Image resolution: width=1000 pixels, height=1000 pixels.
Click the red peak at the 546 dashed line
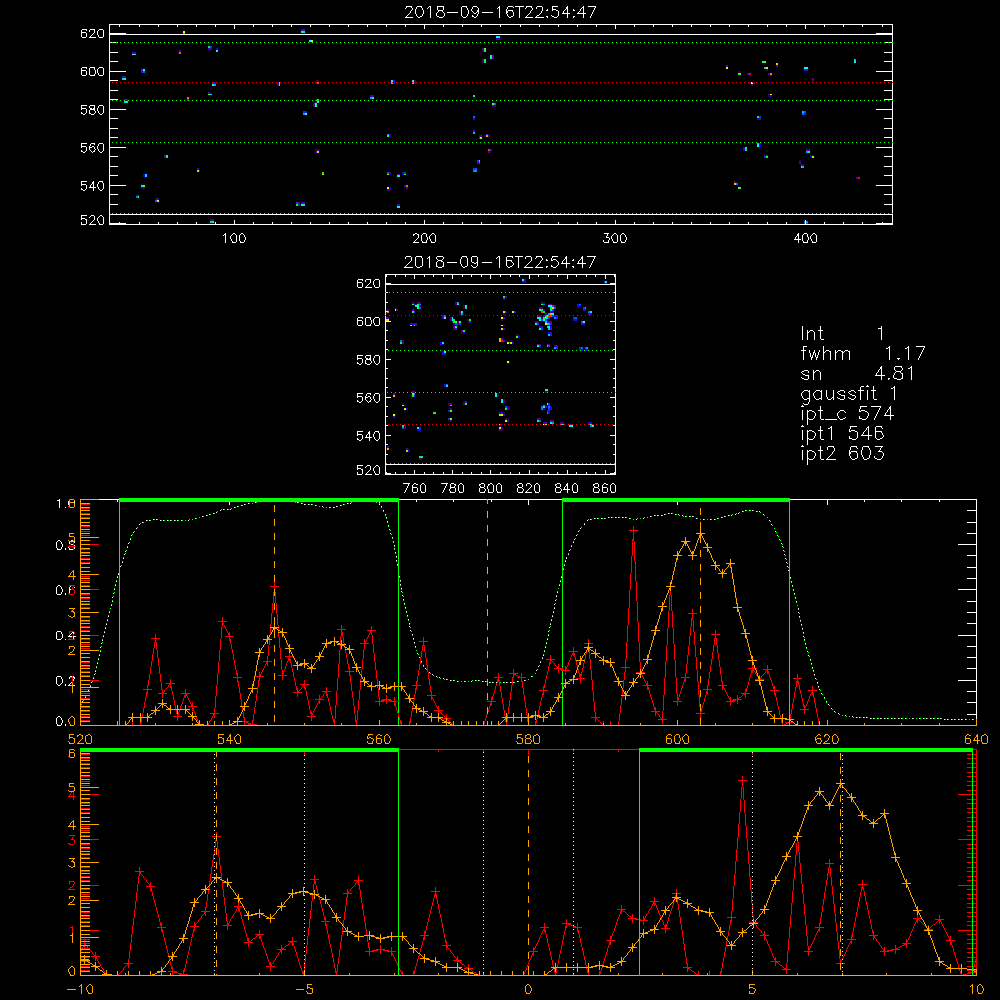pos(274,586)
